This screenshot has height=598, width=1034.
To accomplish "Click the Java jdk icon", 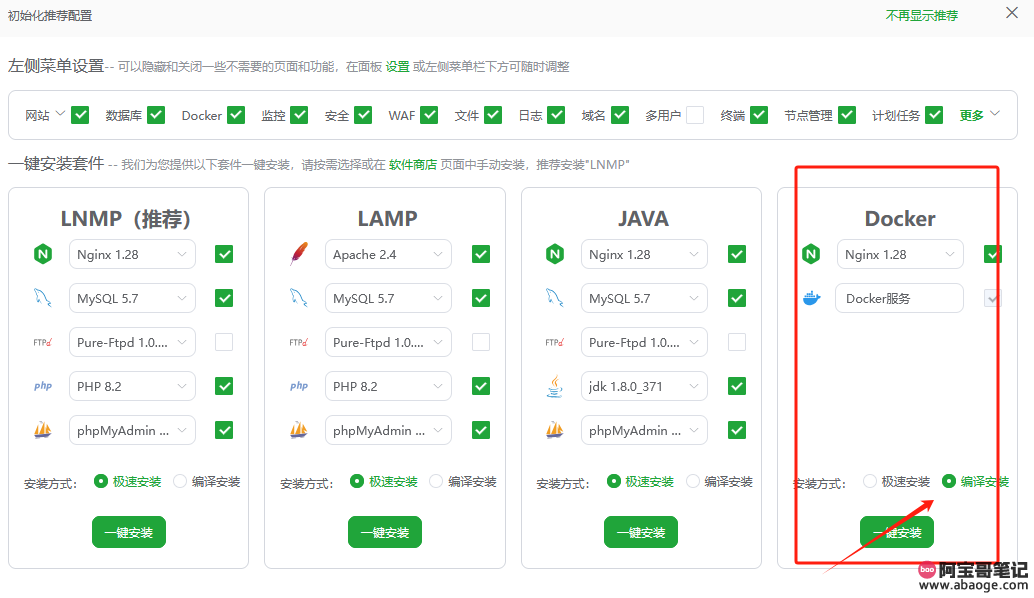I will click(554, 386).
